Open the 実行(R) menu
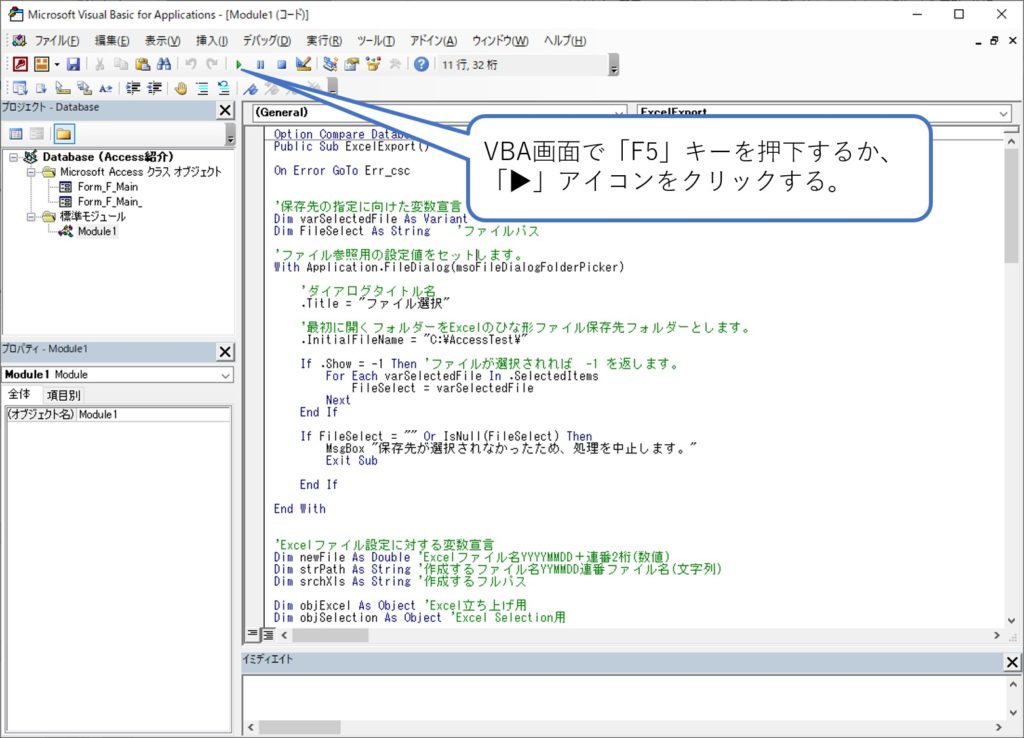The width and height of the screenshot is (1024, 738). [x=325, y=40]
